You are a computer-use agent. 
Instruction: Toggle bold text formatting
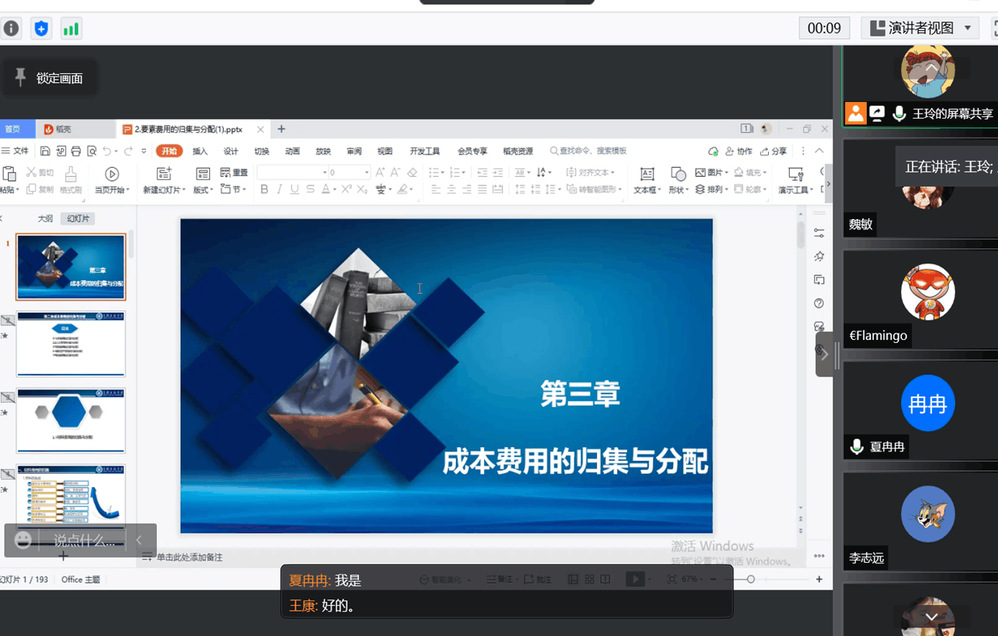[x=266, y=189]
